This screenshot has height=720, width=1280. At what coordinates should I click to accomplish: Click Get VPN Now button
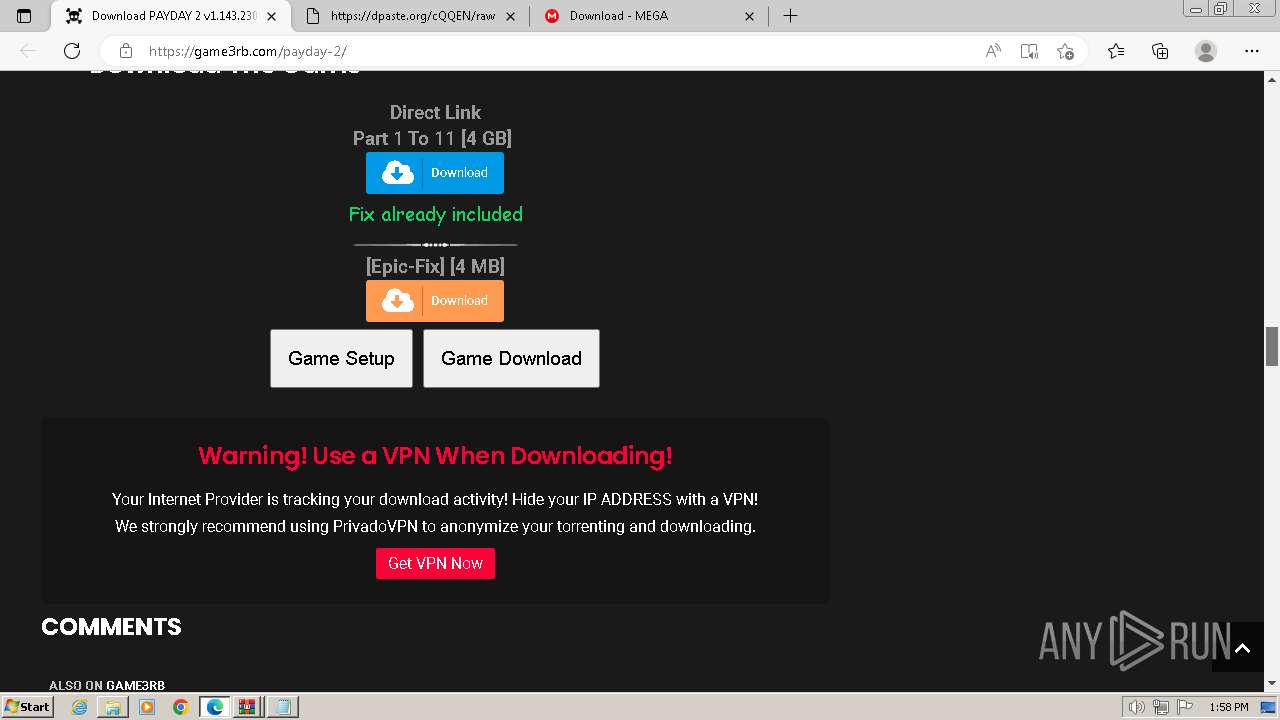tap(435, 563)
